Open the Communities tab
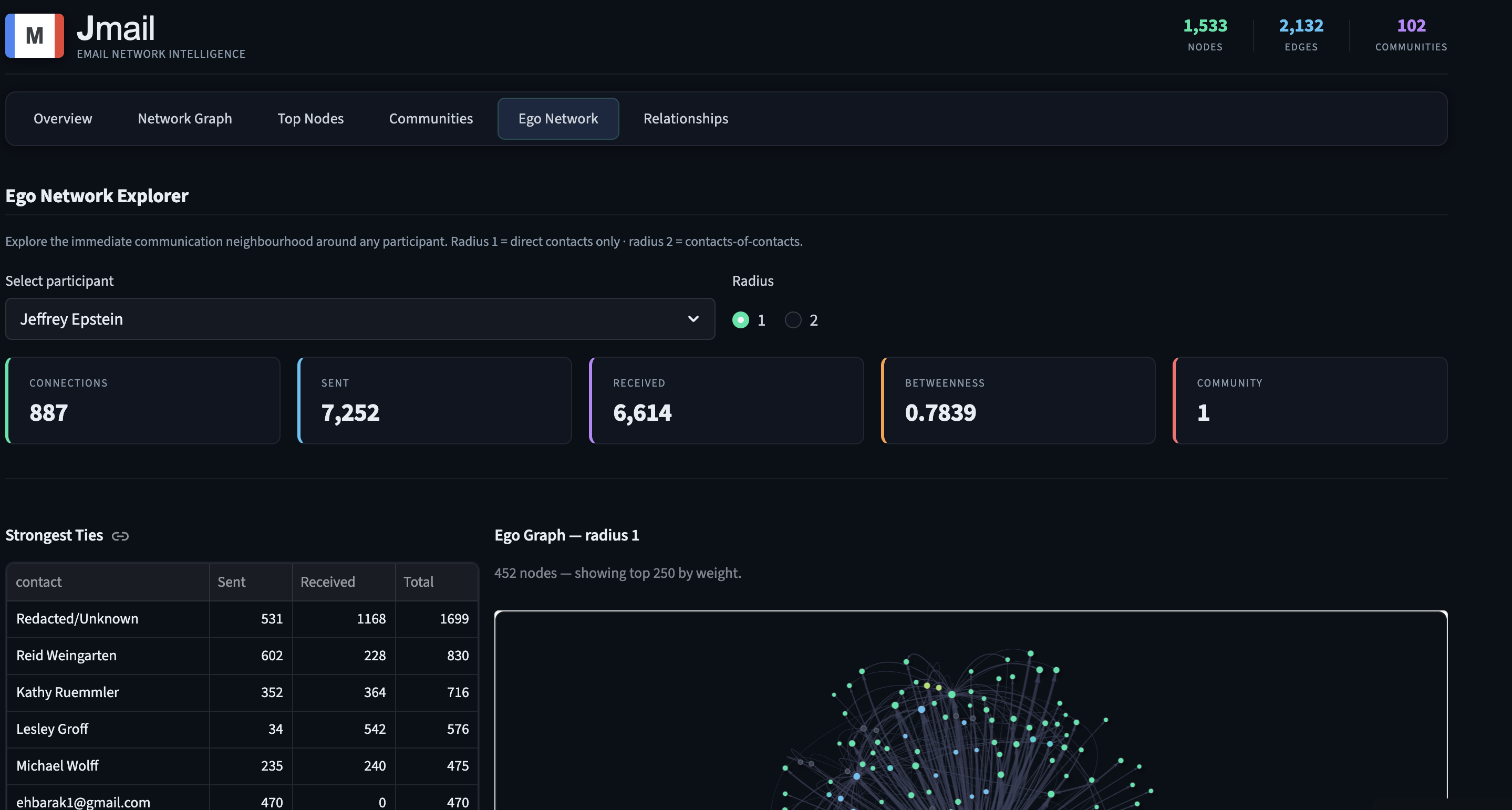The width and height of the screenshot is (1512, 810). click(431, 119)
